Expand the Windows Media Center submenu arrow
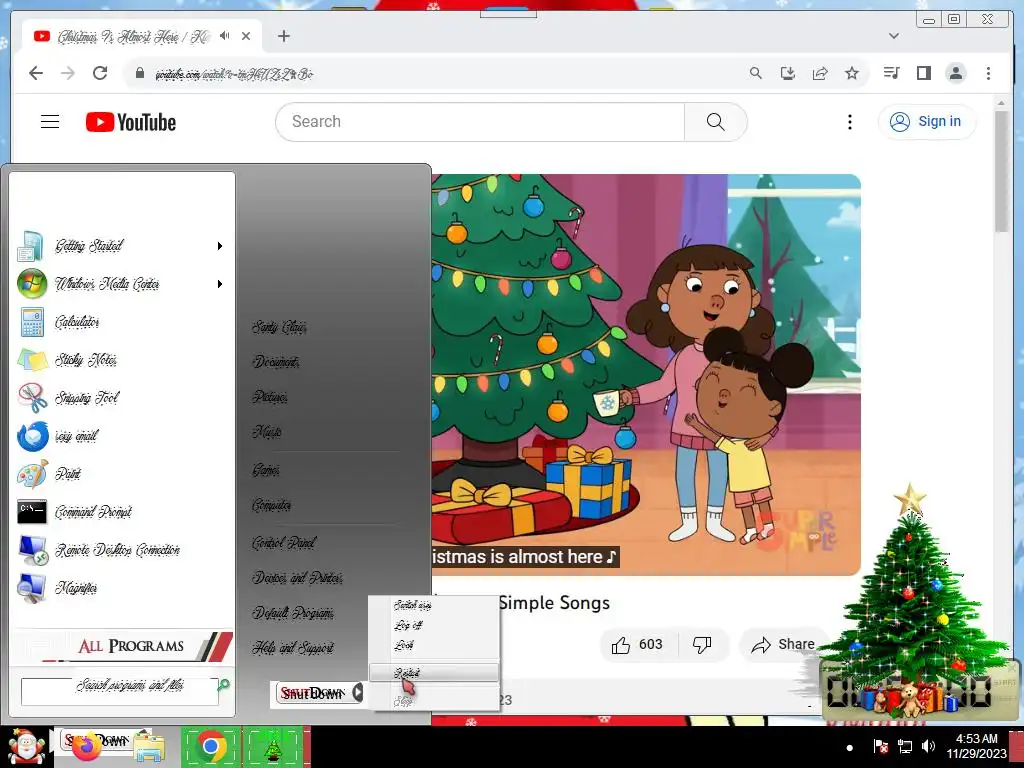 tap(220, 284)
